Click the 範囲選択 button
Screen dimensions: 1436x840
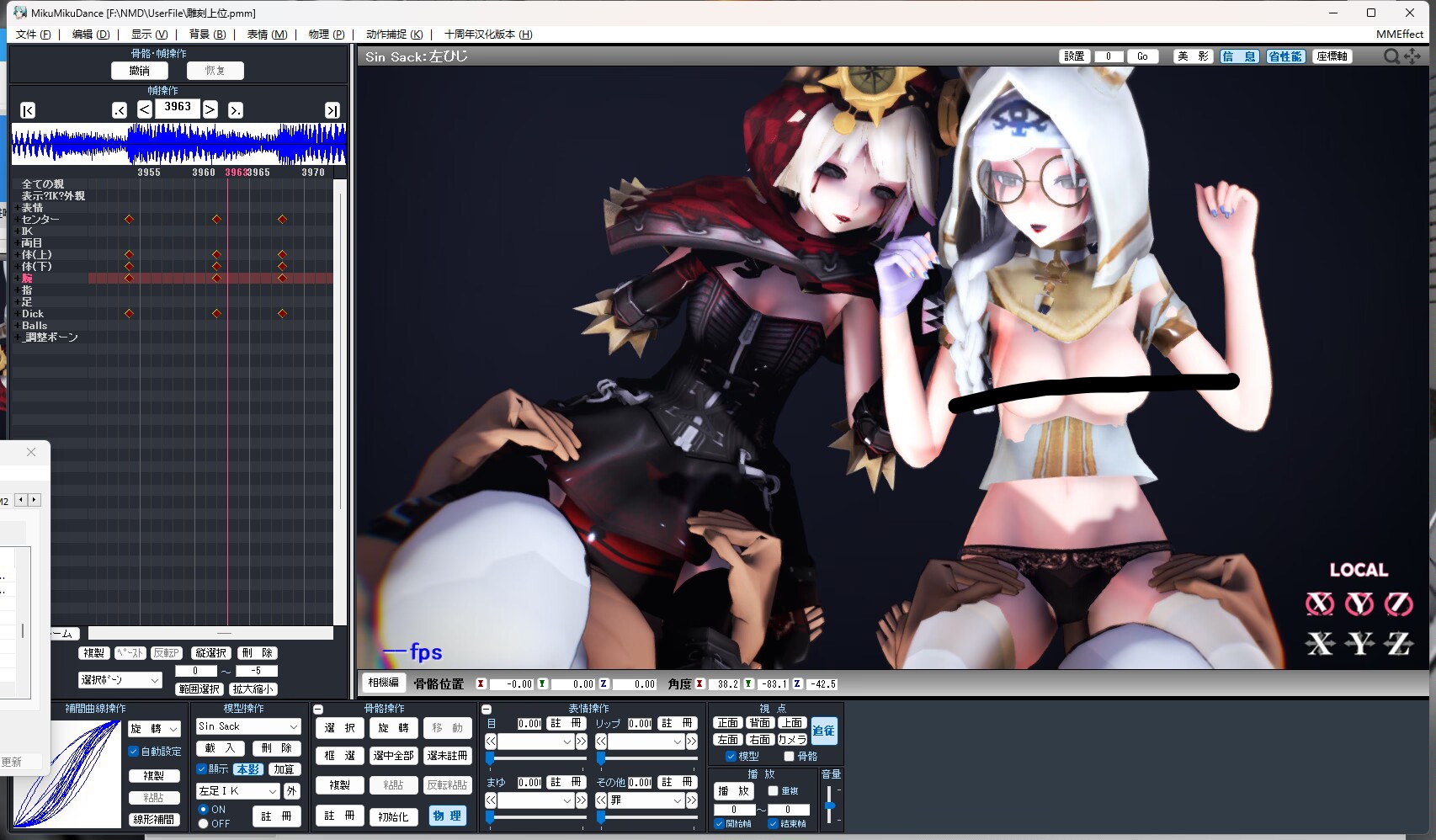click(x=199, y=689)
